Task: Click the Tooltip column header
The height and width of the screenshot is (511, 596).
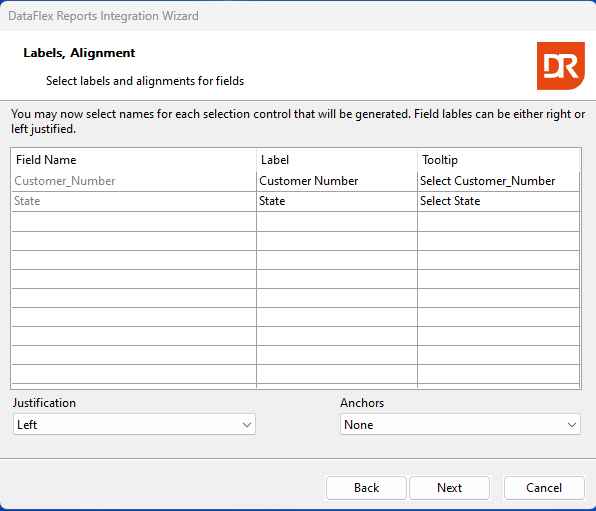Action: click(x=498, y=160)
